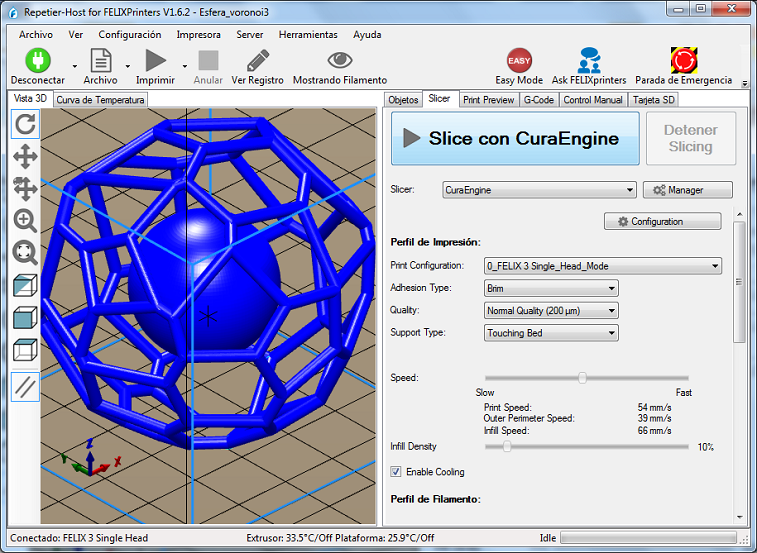Image resolution: width=757 pixels, height=553 pixels.
Task: Switch to Print Preview tab
Action: click(489, 100)
